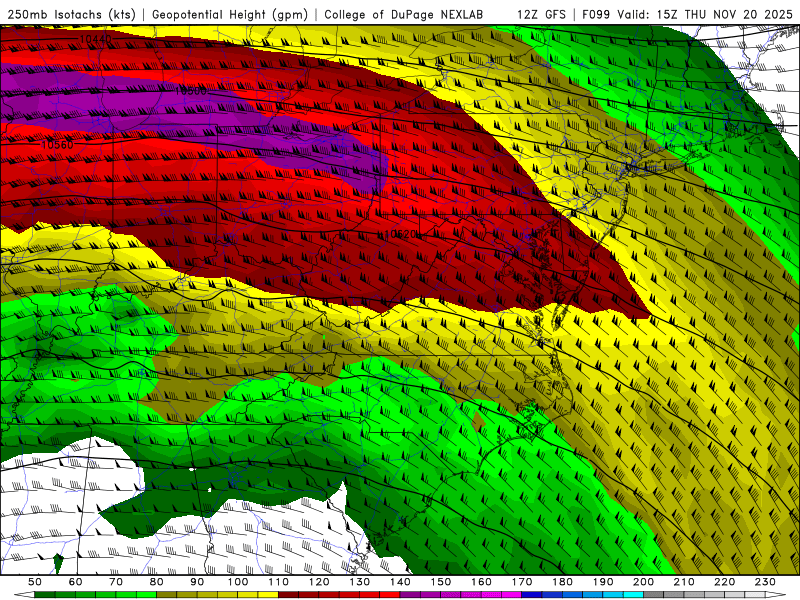800x600 pixels.
Task: Click the 220 value on the color scale
Action: [x=724, y=582]
